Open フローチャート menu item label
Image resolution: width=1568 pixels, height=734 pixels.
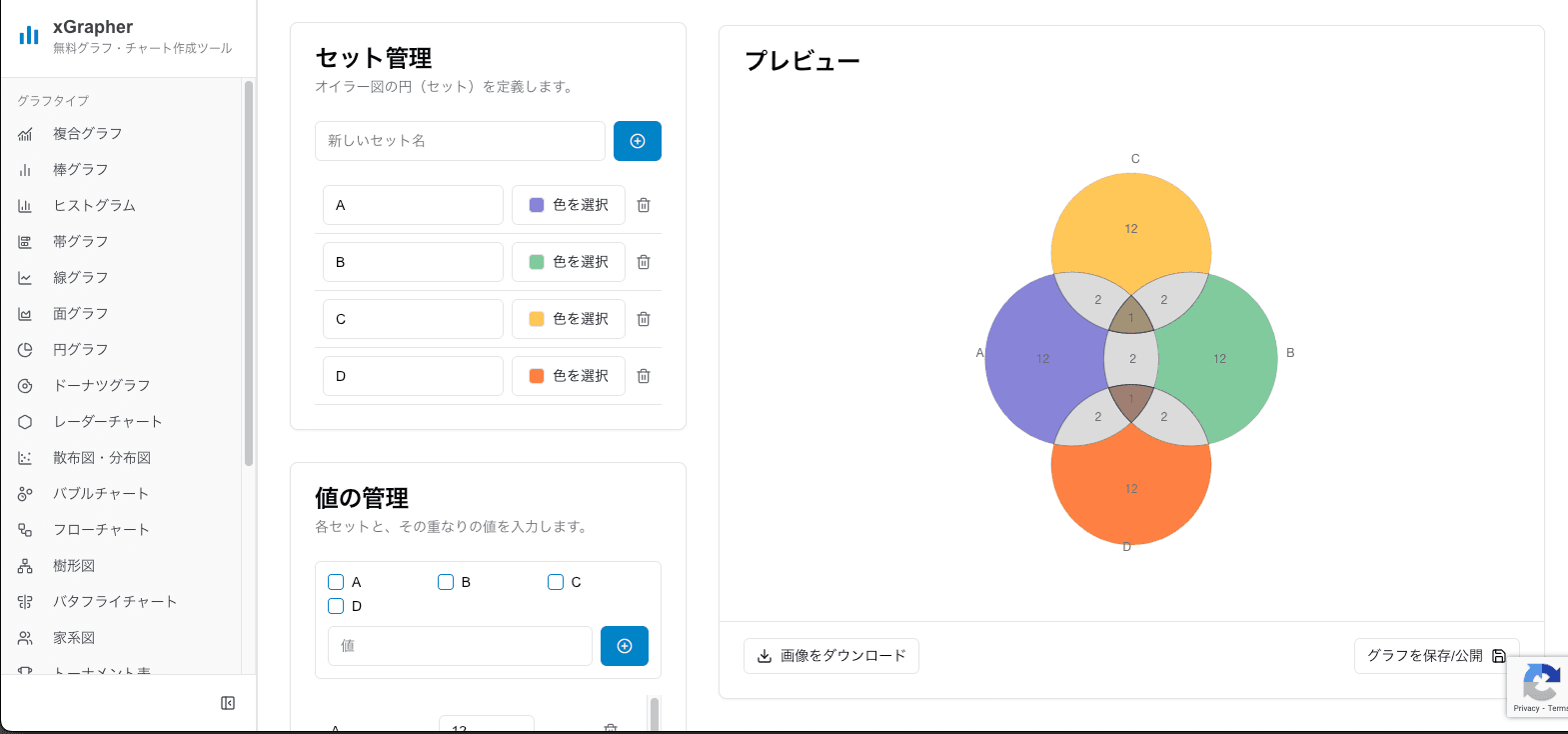101,530
